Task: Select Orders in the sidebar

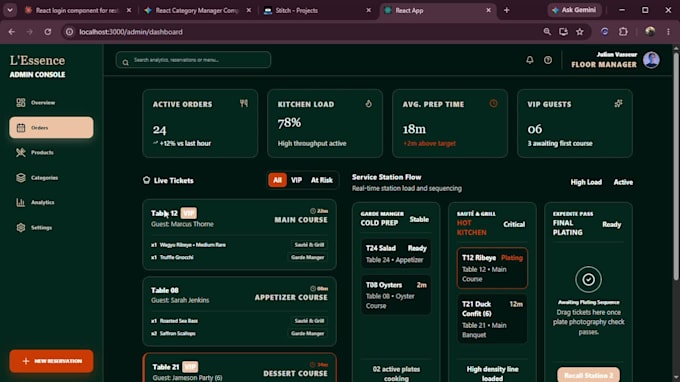Action: [x=51, y=127]
